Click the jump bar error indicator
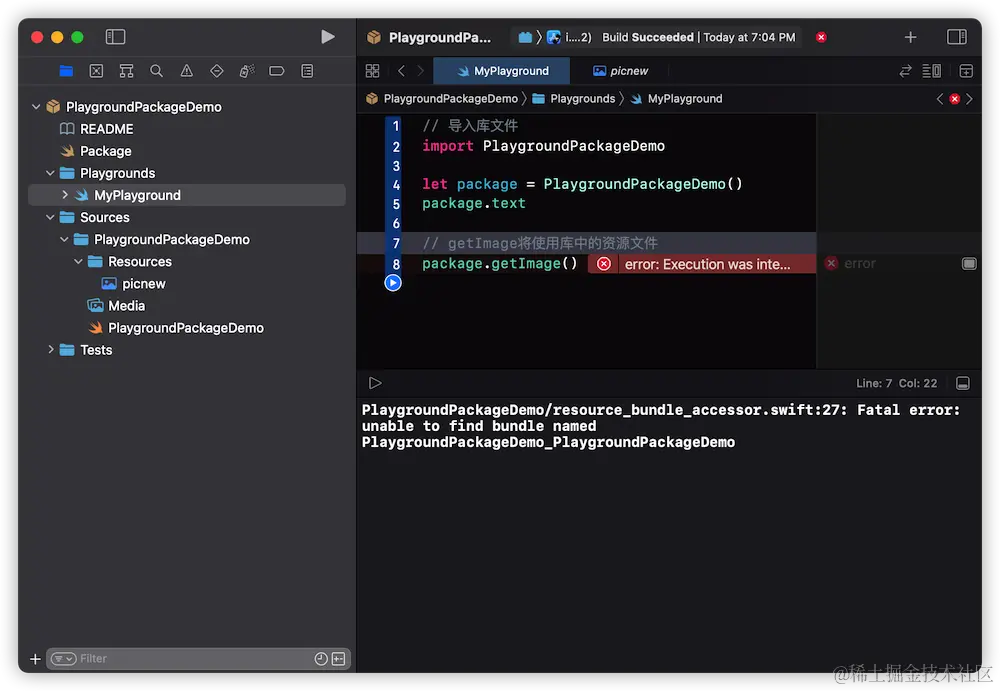The image size is (1000, 691). tap(954, 98)
